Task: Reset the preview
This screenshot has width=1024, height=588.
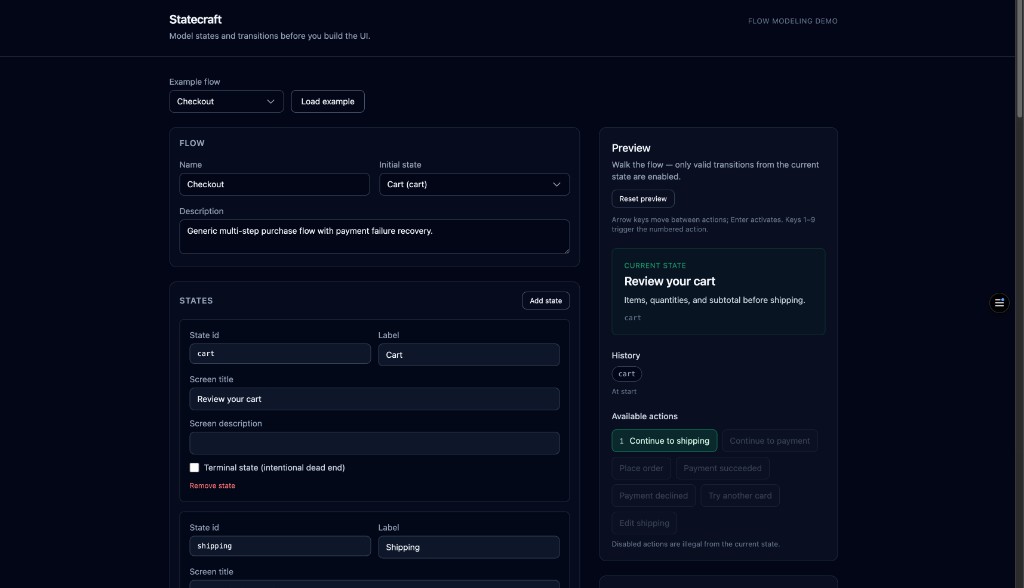Action: tap(643, 199)
